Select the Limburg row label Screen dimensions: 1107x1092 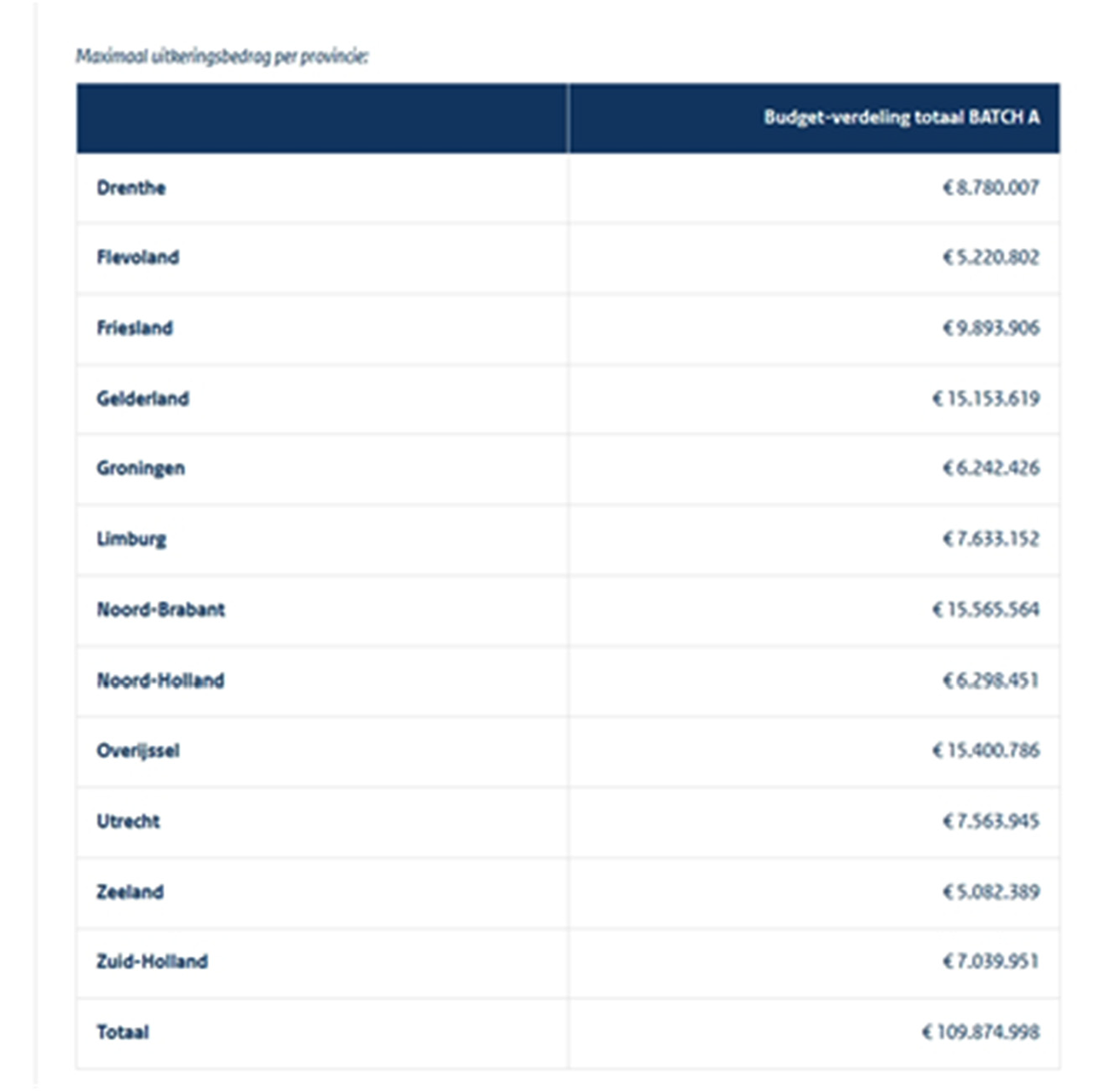(x=131, y=539)
